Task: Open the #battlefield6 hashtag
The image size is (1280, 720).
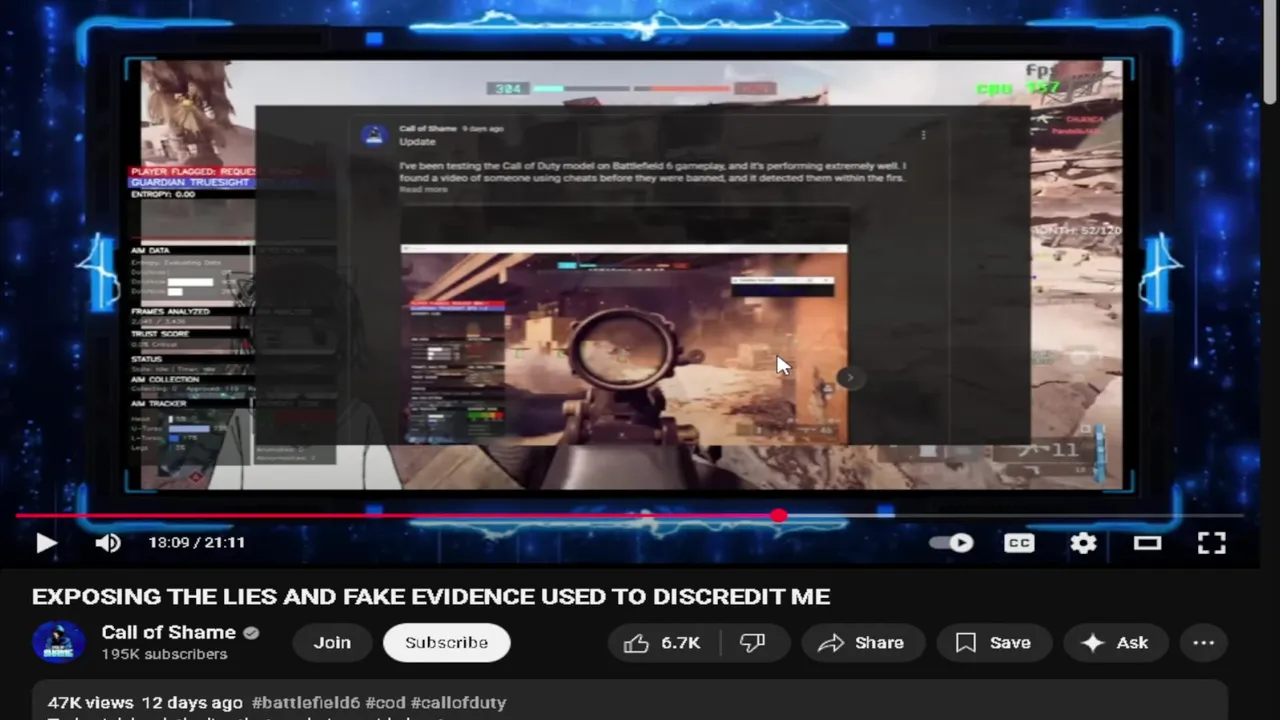Action: pos(306,703)
